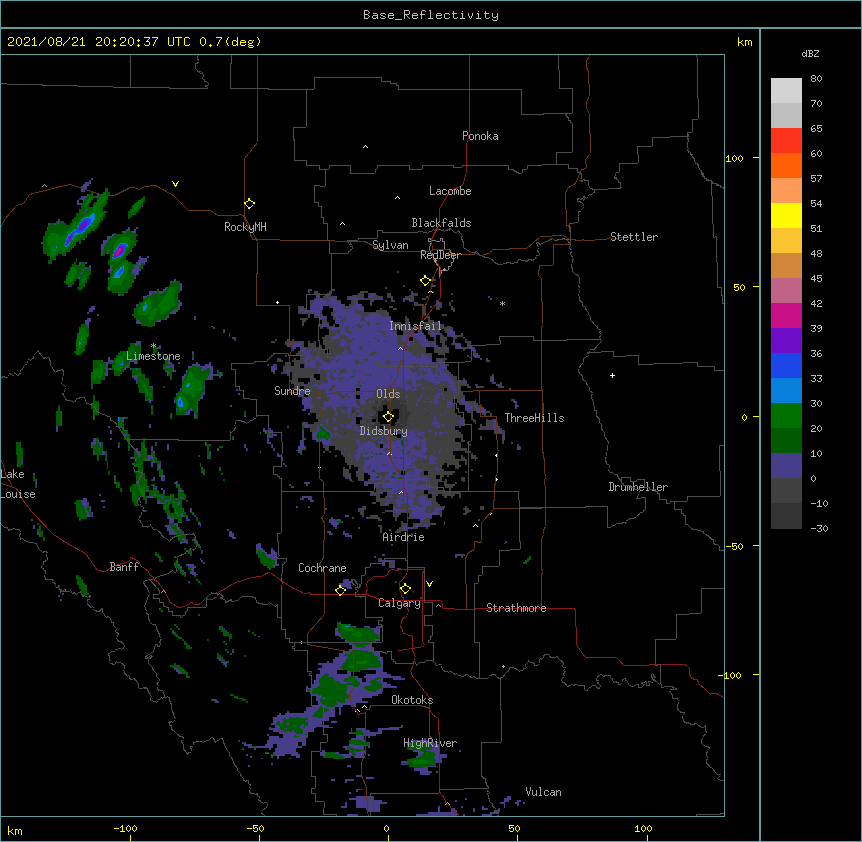Click the Stettler city label
862x842 pixels.
pos(634,237)
